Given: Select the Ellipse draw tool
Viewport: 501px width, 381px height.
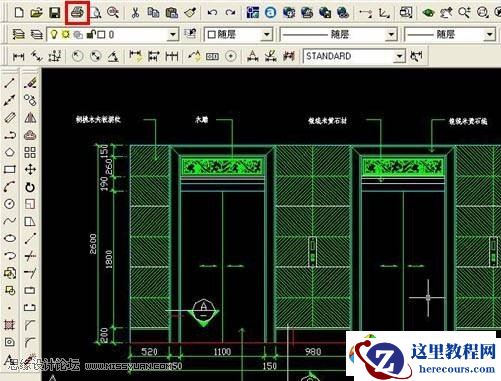Looking at the screenshot, I should tap(10, 238).
